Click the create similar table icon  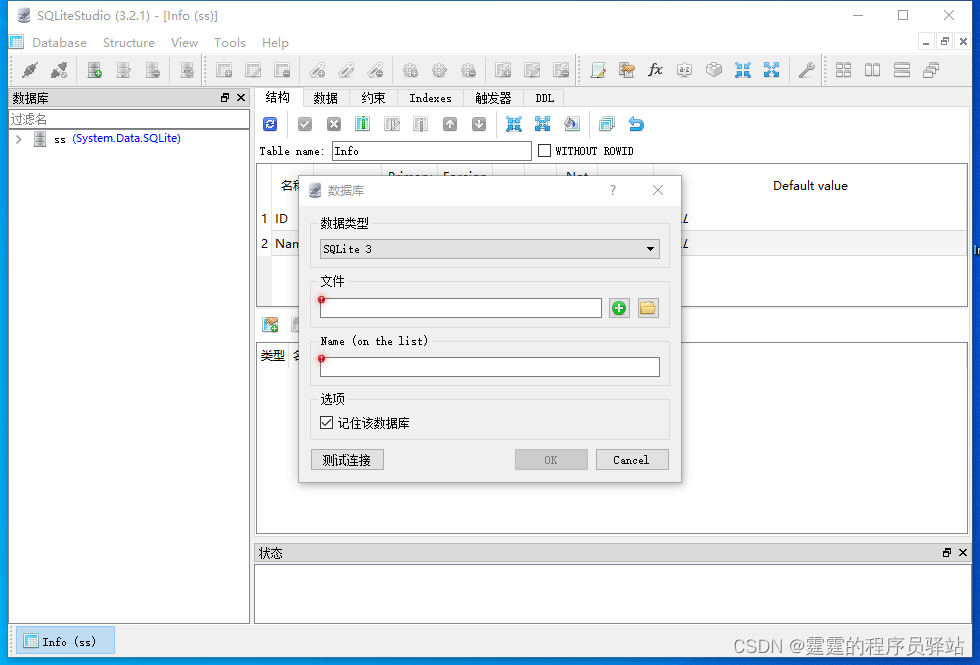coord(606,124)
